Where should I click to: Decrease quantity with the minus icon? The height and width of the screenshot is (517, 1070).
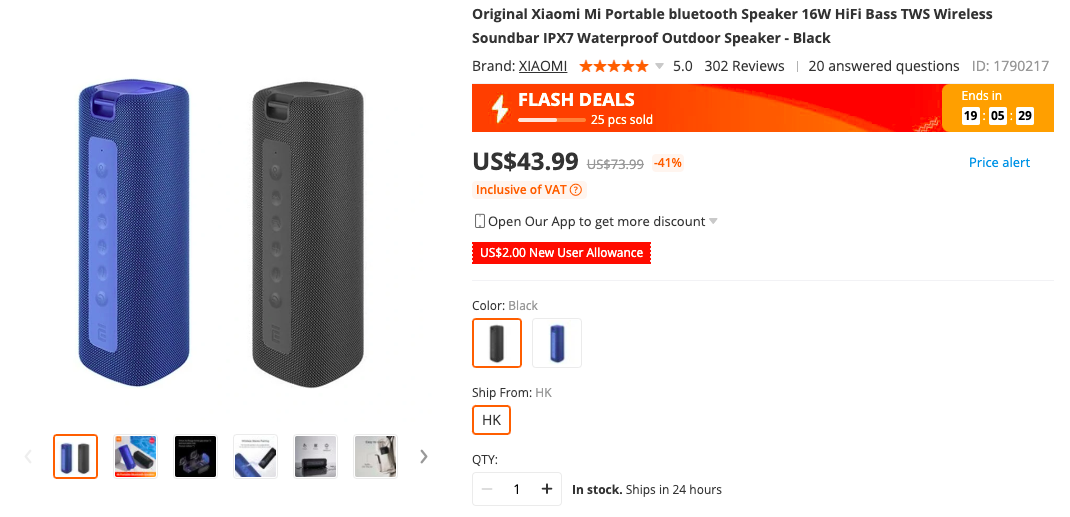tap(487, 489)
